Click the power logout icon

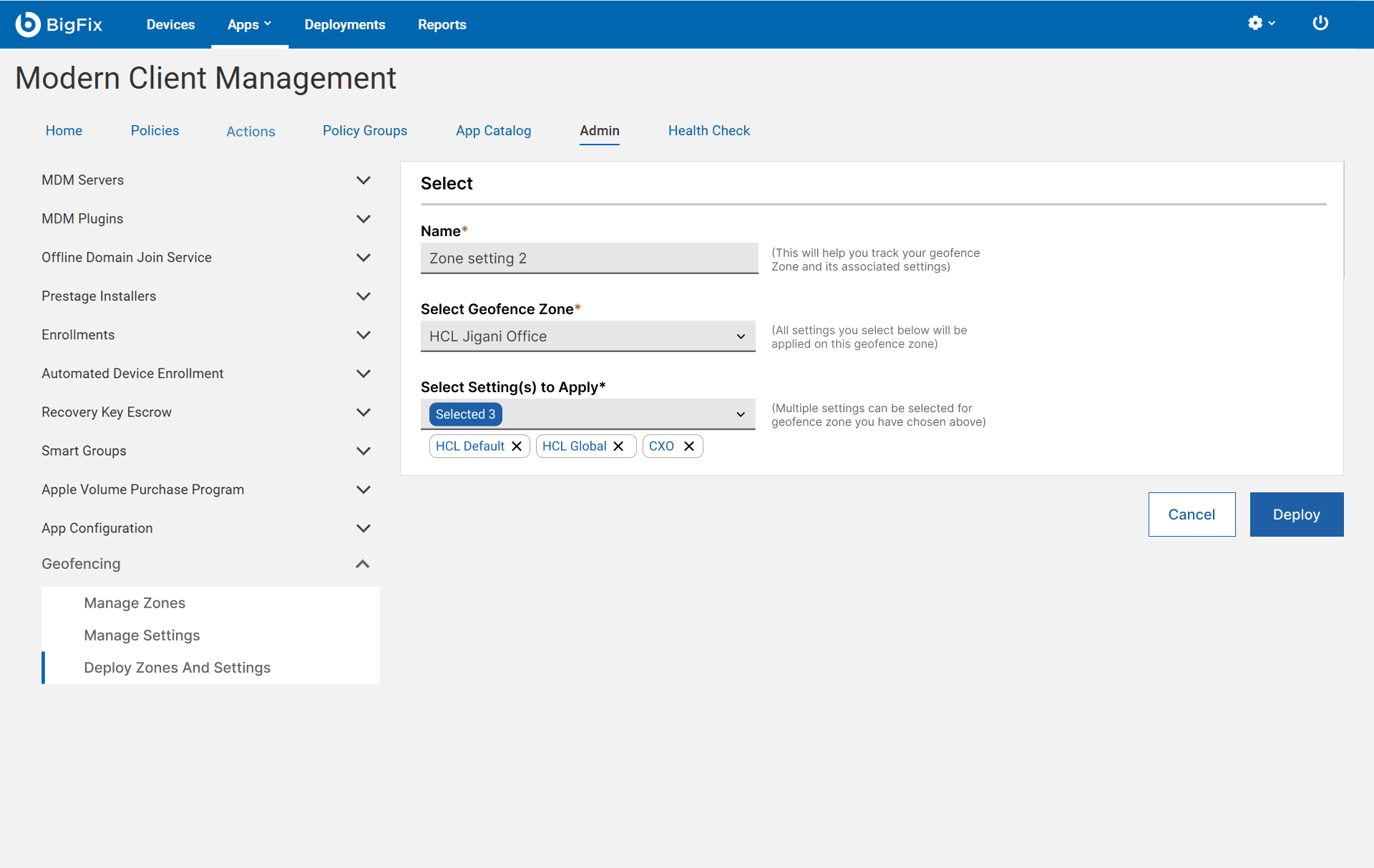(1320, 24)
